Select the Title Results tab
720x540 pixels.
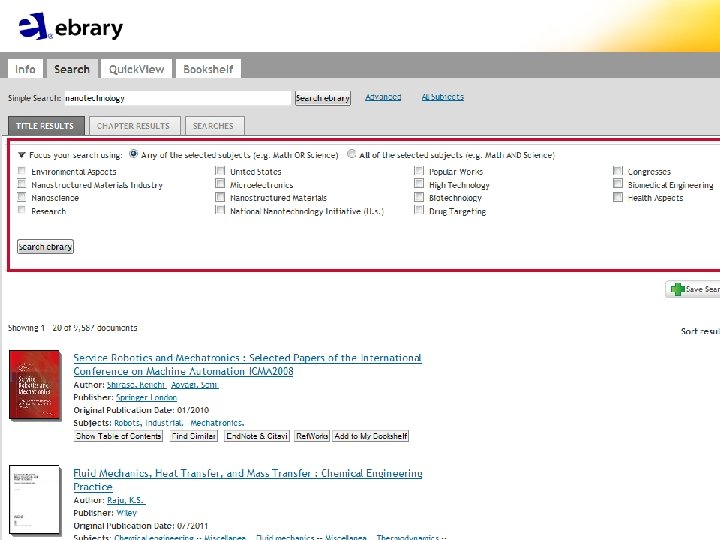[46, 126]
